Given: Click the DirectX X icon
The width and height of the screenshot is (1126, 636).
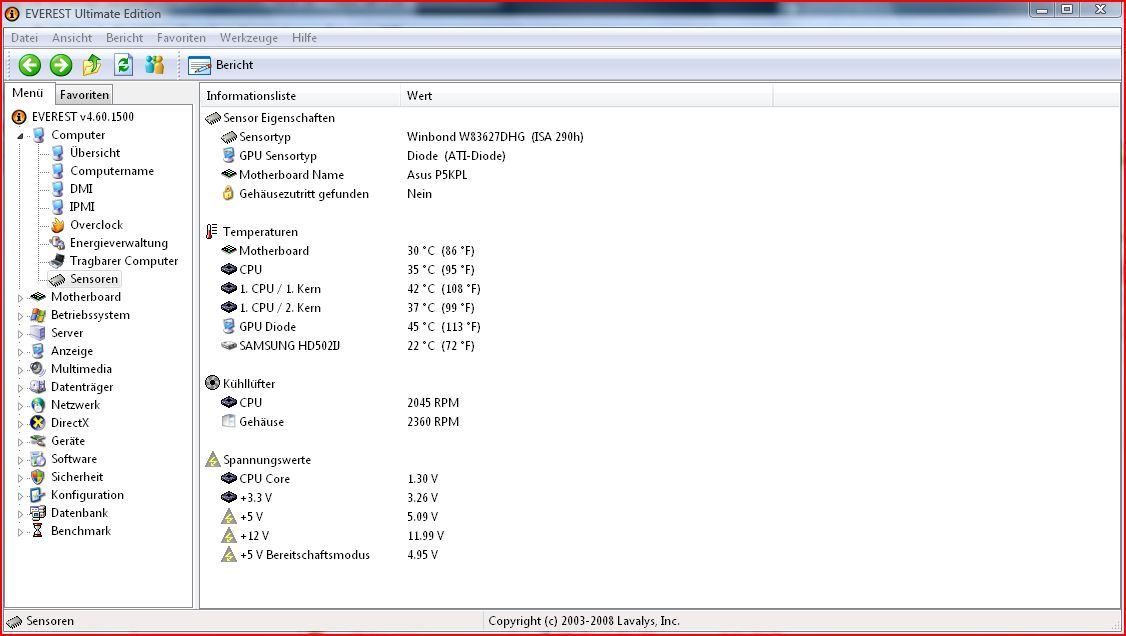Looking at the screenshot, I should coord(38,423).
